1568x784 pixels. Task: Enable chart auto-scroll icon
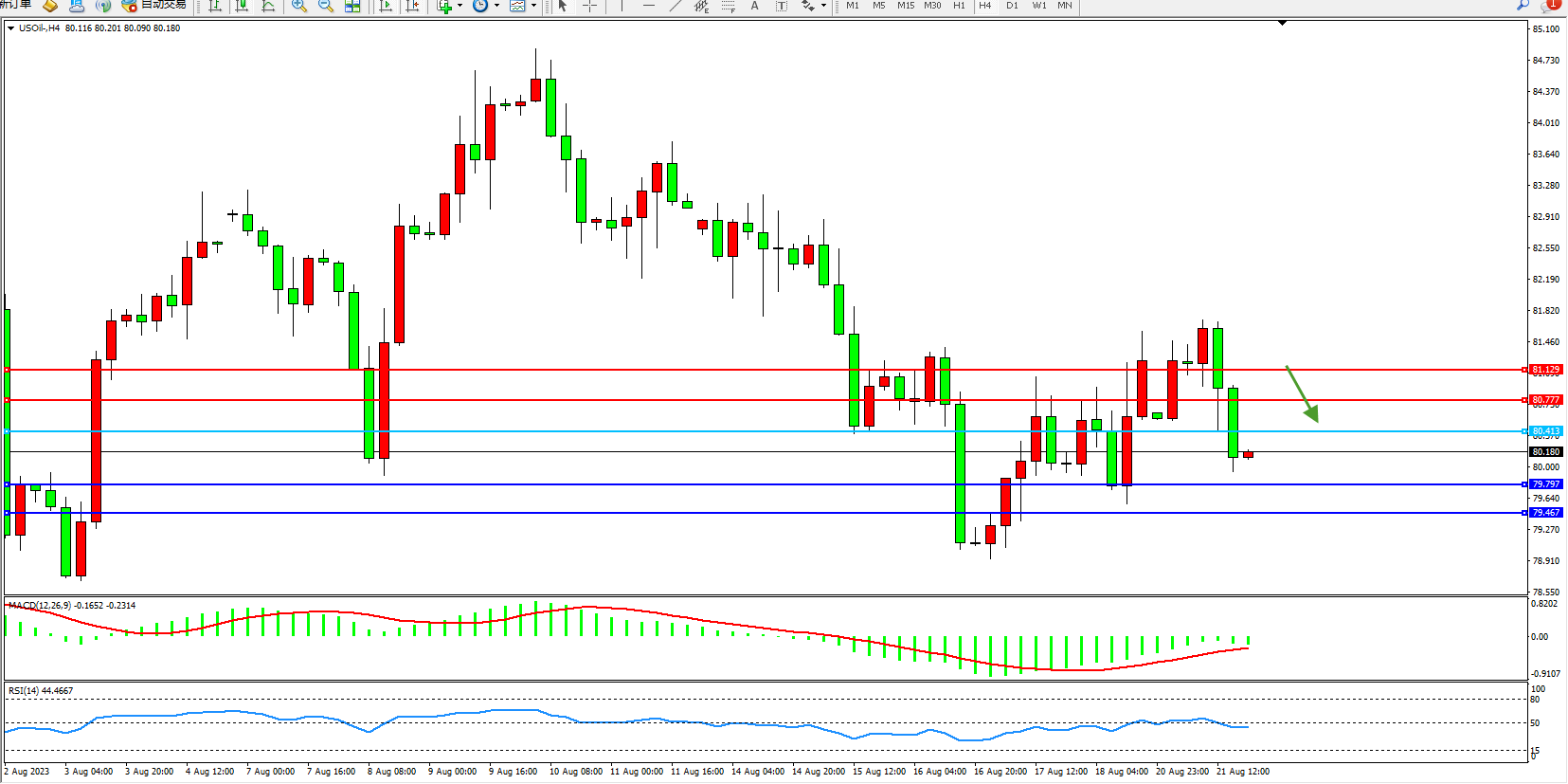pyautogui.click(x=386, y=6)
